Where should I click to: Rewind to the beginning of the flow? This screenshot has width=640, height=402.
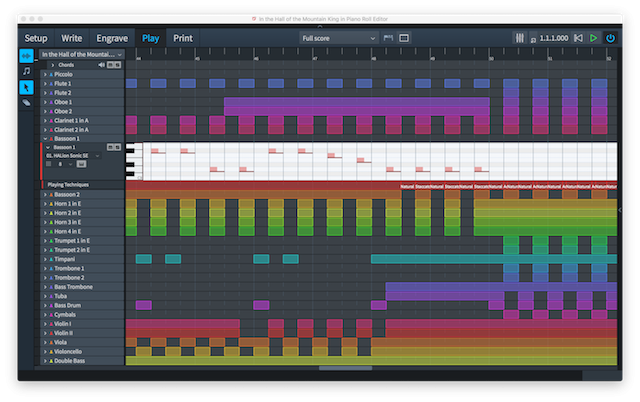pos(577,38)
